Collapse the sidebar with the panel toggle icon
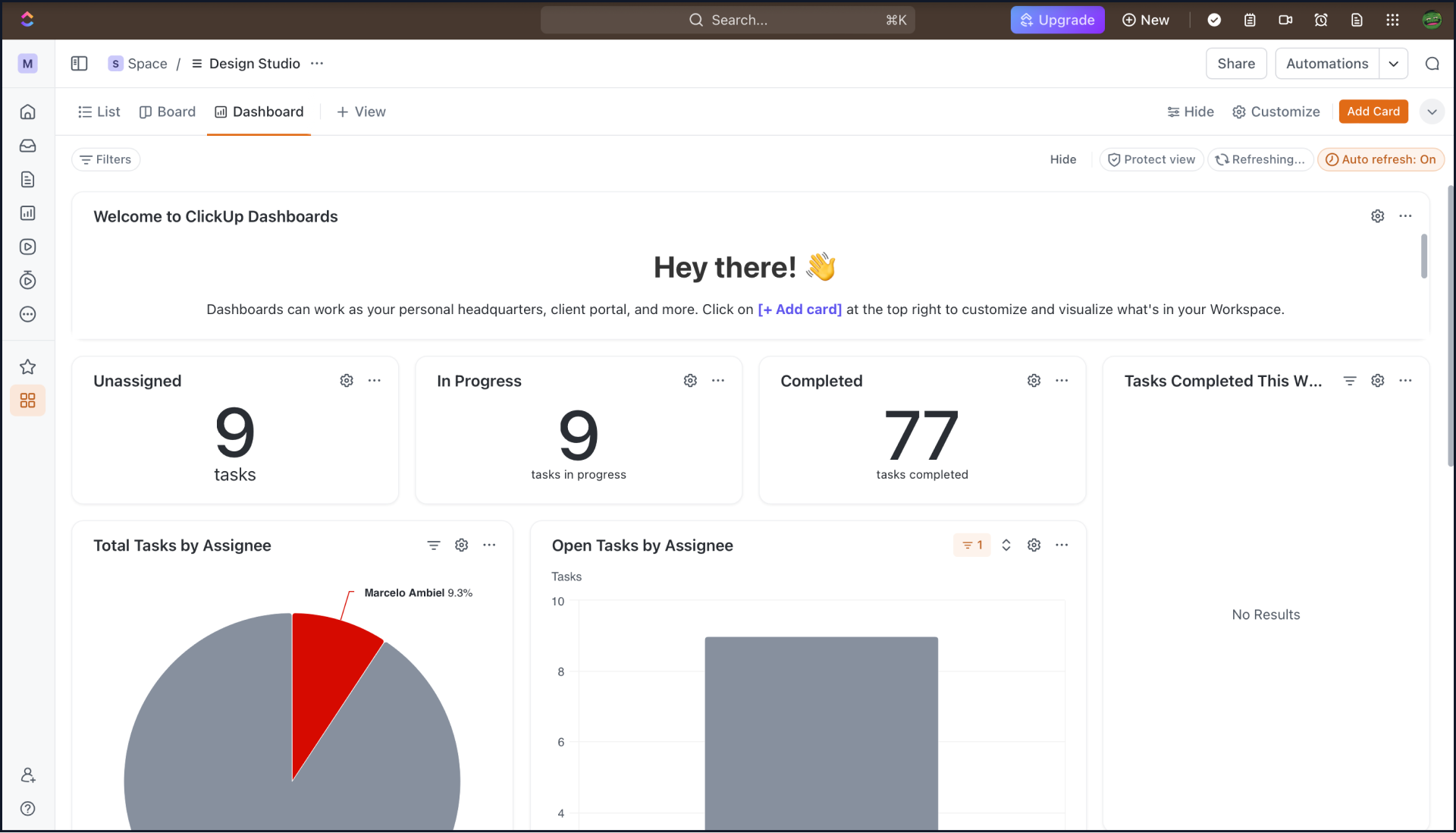The width and height of the screenshot is (1456, 833). 79,64
